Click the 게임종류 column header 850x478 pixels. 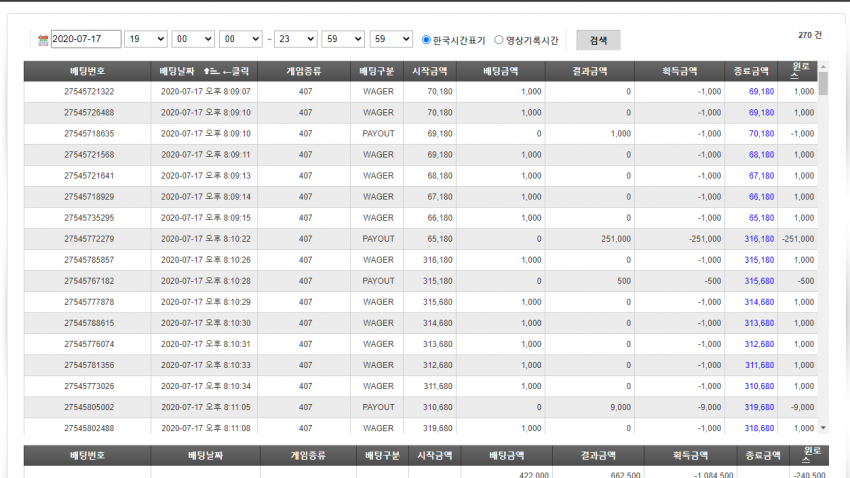tap(304, 71)
